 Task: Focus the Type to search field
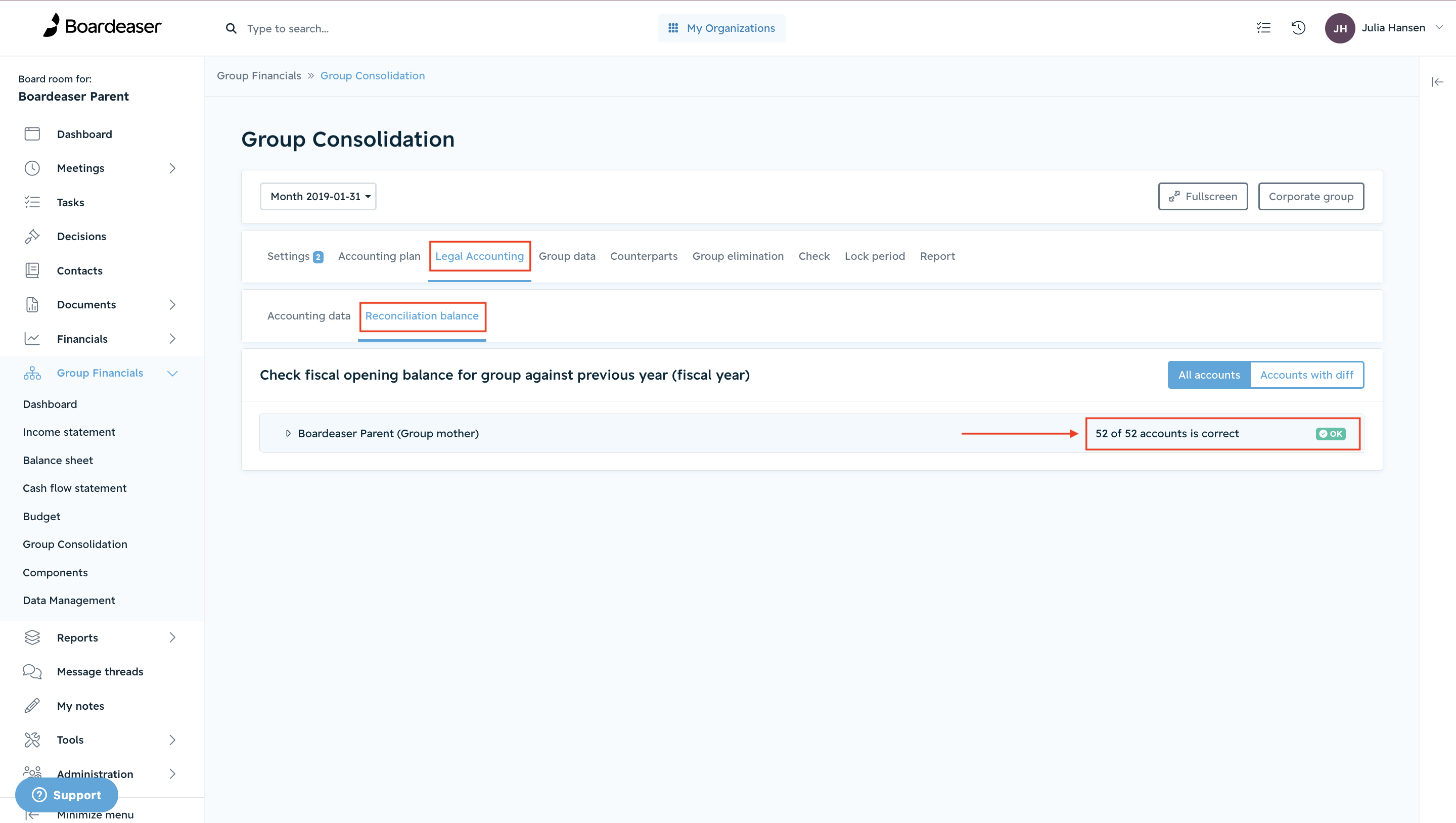[288, 28]
